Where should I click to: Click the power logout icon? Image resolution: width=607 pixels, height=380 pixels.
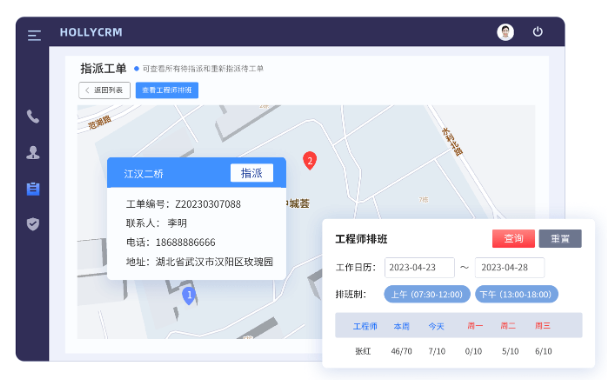coord(537,32)
